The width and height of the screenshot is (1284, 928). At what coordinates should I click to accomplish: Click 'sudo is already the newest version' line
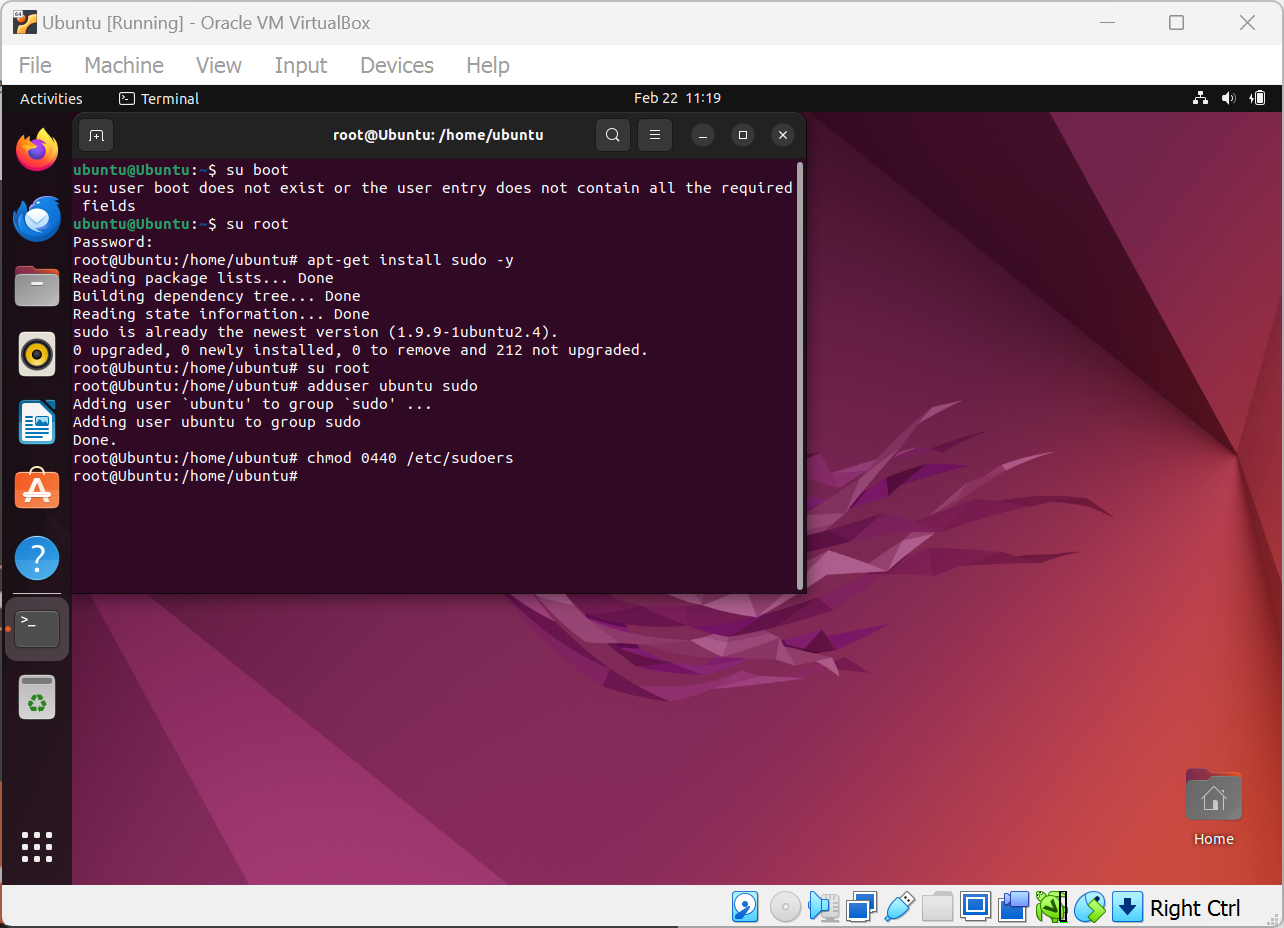click(x=316, y=332)
